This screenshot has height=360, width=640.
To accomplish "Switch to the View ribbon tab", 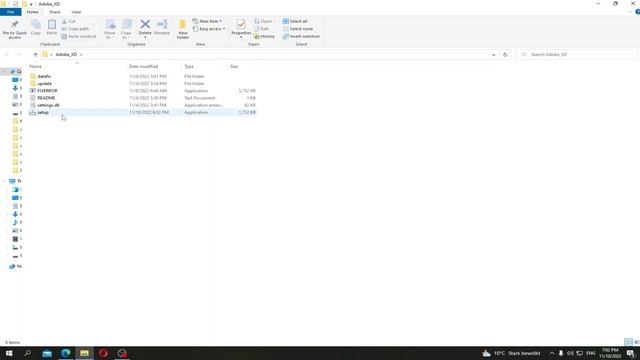I will click(x=76, y=12).
